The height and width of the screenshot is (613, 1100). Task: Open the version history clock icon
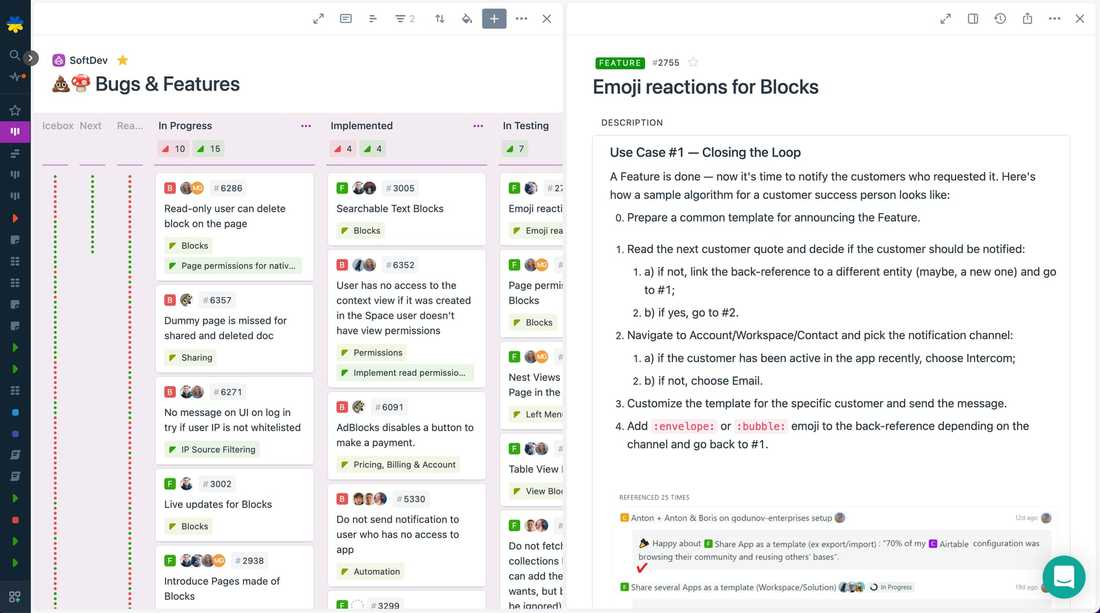click(1000, 19)
